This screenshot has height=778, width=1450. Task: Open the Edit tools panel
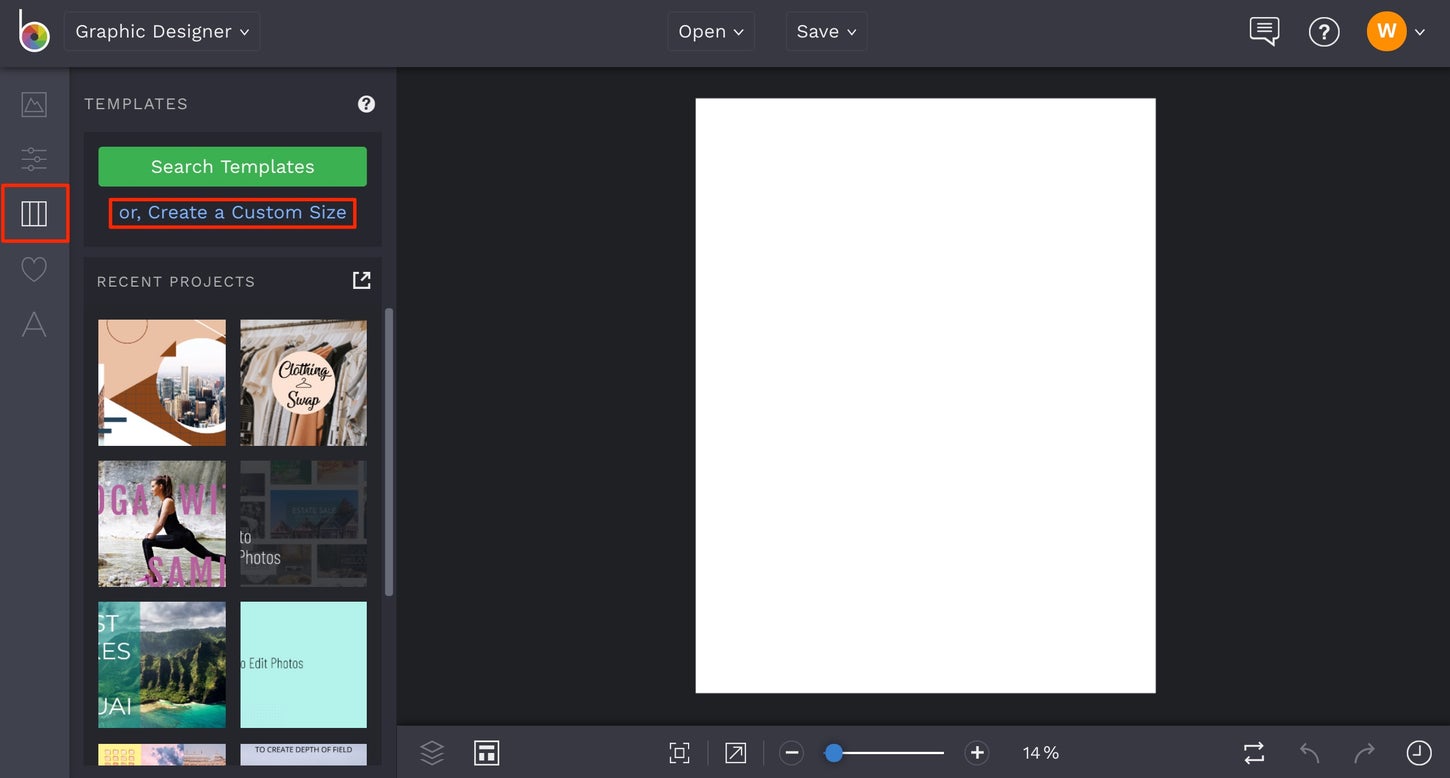pyautogui.click(x=33, y=158)
